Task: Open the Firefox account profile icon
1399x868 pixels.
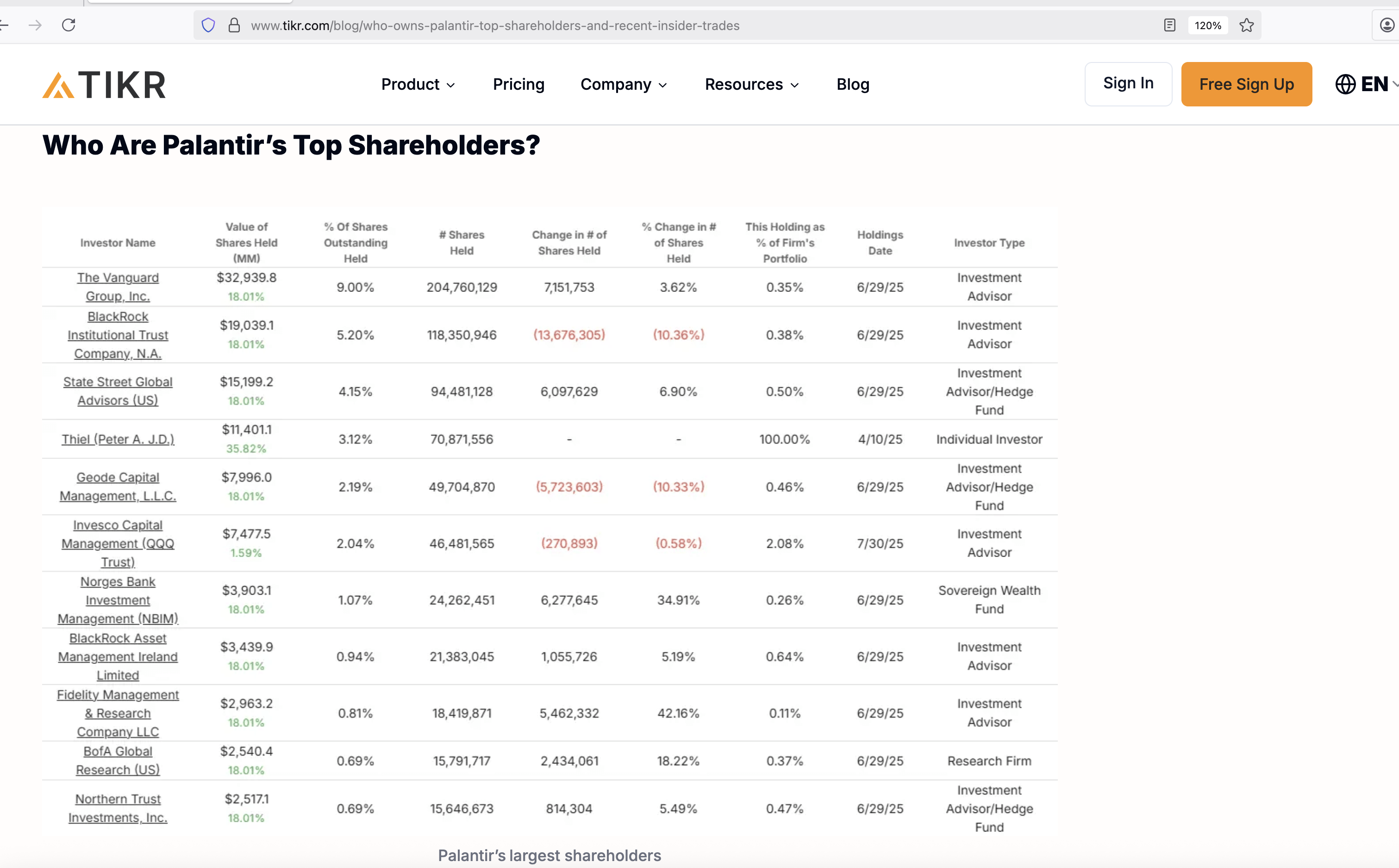Action: pyautogui.click(x=1387, y=25)
